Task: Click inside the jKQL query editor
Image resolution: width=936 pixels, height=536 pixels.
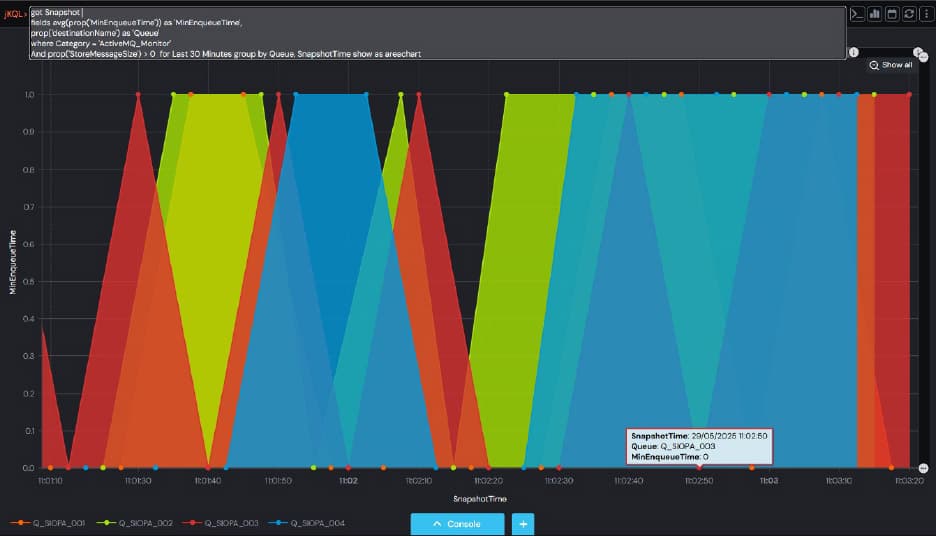Action: 430,30
